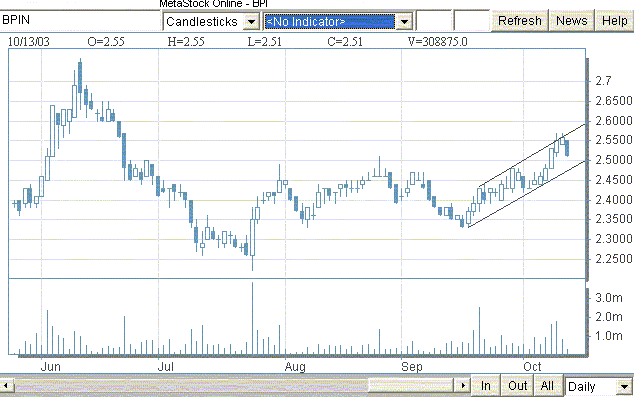Click the Jul month label

point(165,366)
